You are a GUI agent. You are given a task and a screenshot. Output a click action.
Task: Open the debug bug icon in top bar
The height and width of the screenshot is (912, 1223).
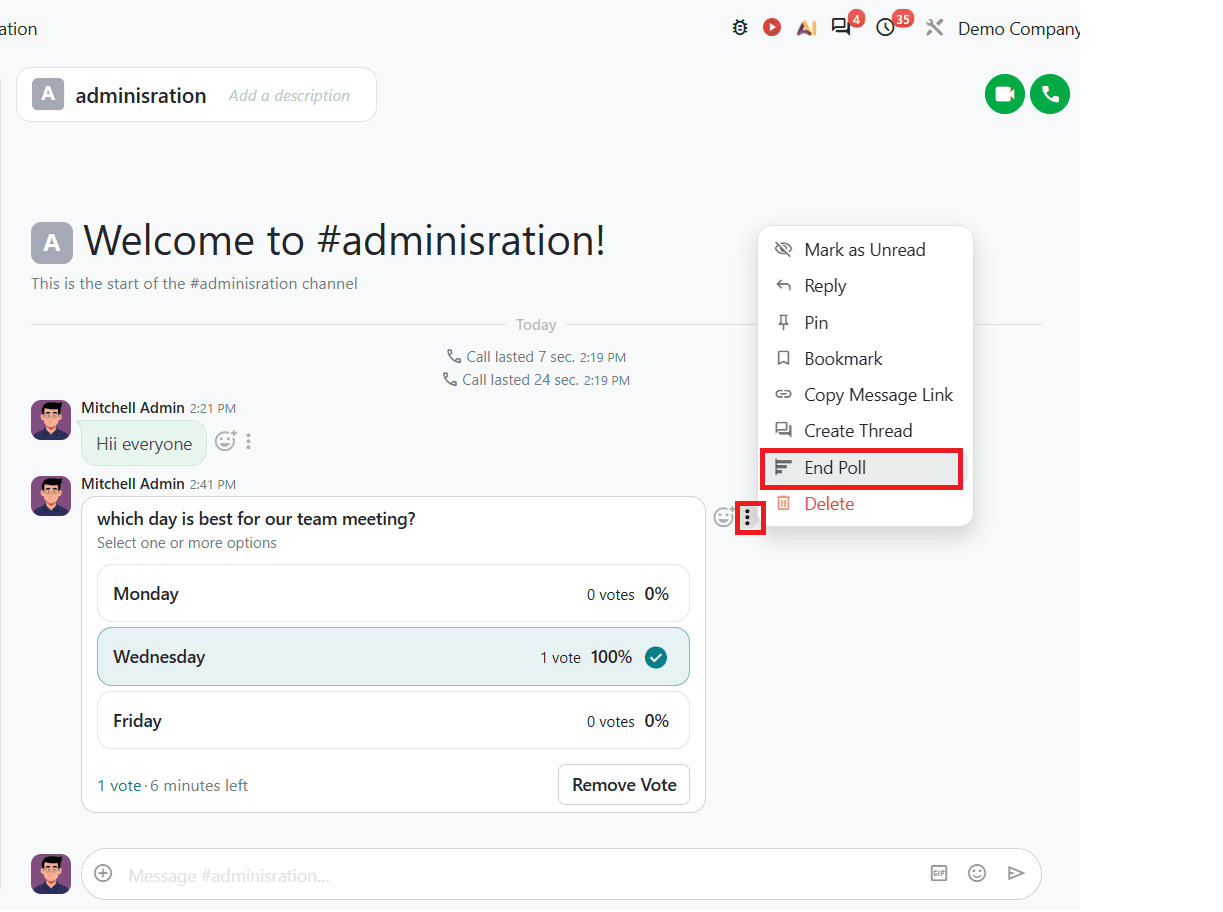tap(739, 28)
